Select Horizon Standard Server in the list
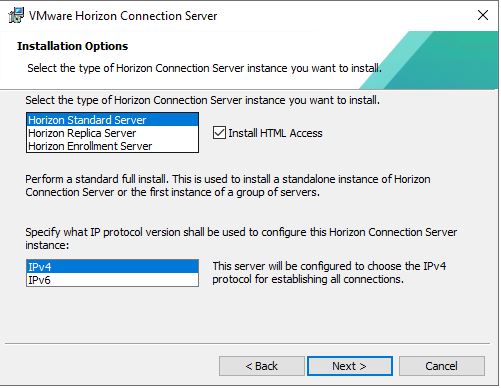Screen dimensions: 501x388 [x=112, y=120]
